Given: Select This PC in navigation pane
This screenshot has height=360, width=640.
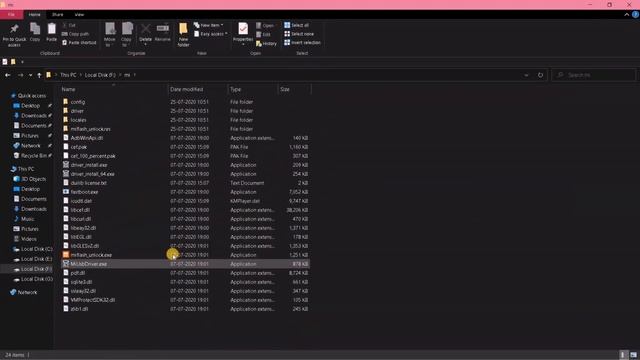Looking at the screenshot, I should pos(26,169).
